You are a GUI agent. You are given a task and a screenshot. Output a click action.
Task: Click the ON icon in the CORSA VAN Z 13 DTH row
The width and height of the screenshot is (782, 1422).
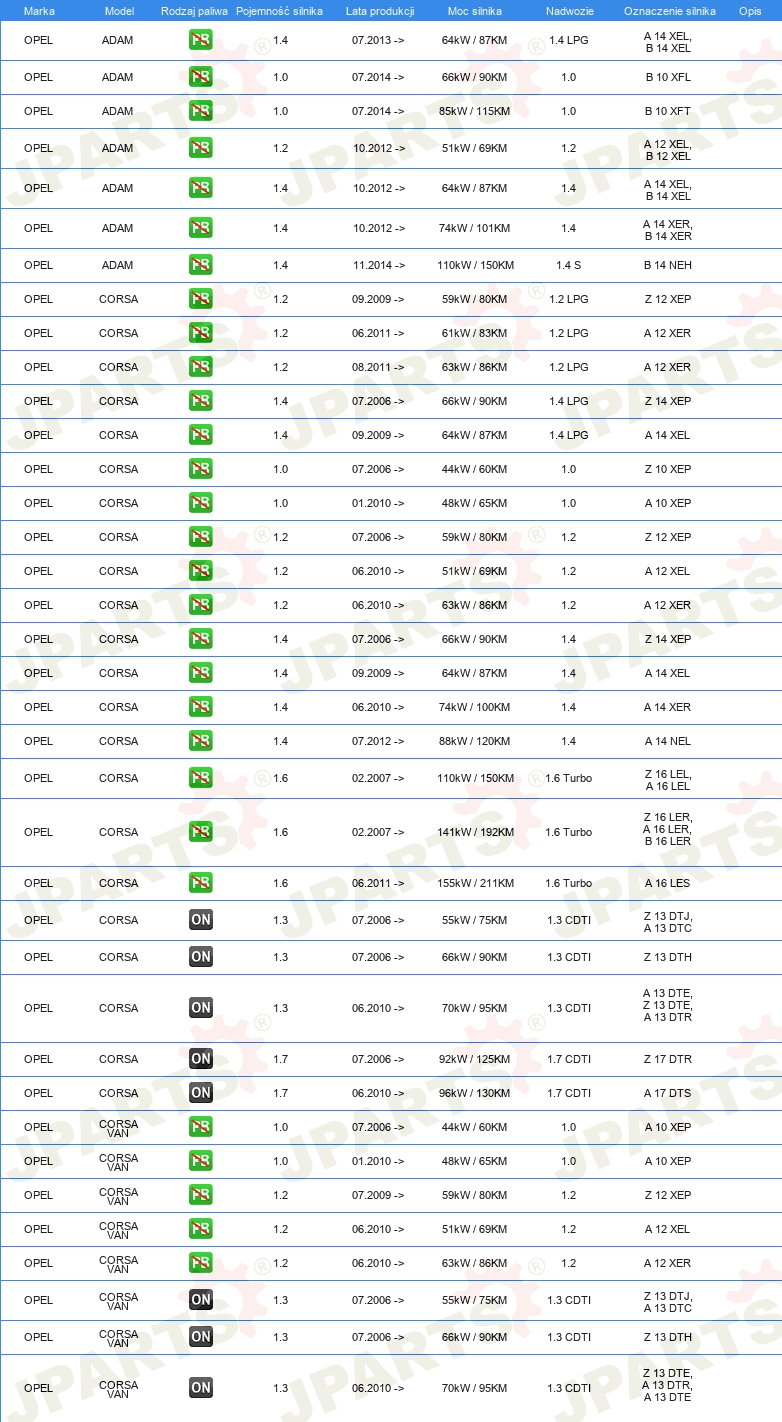[x=200, y=1337]
